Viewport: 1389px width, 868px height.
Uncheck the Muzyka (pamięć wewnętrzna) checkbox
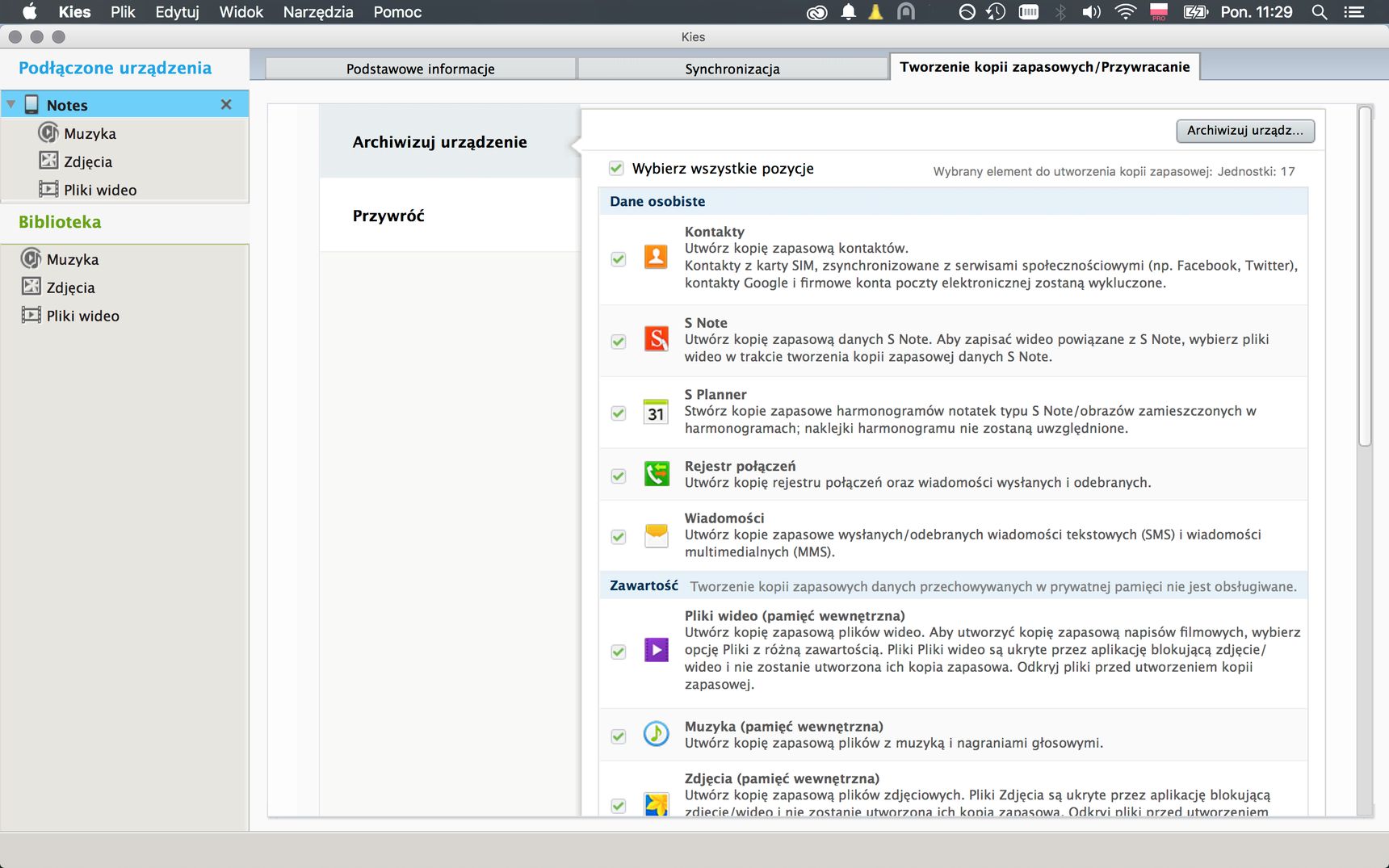pos(619,736)
